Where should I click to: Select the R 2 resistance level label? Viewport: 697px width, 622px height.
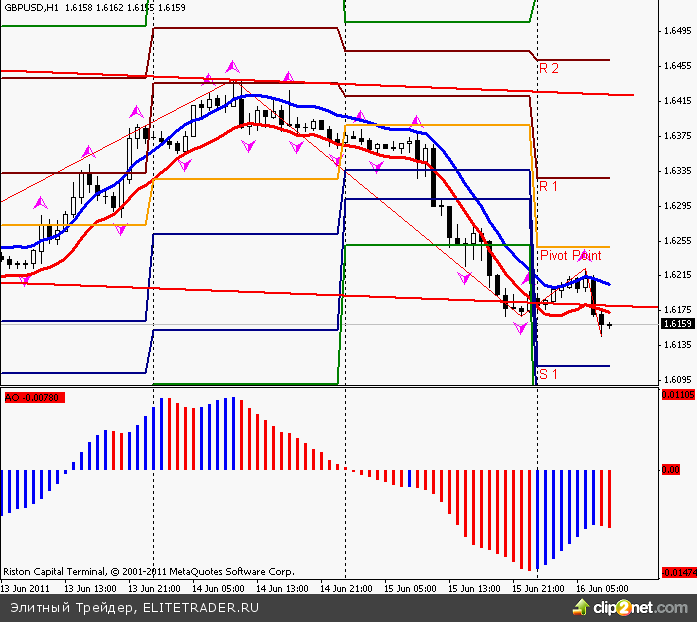[549, 68]
